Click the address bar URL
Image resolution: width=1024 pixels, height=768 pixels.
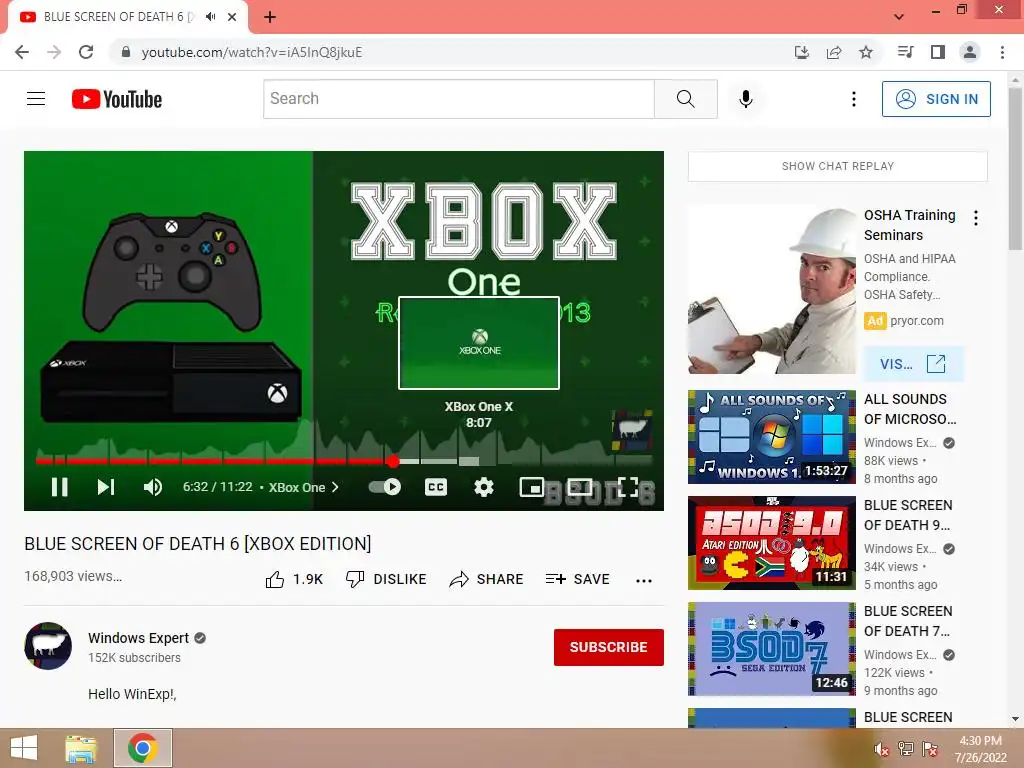coord(251,52)
